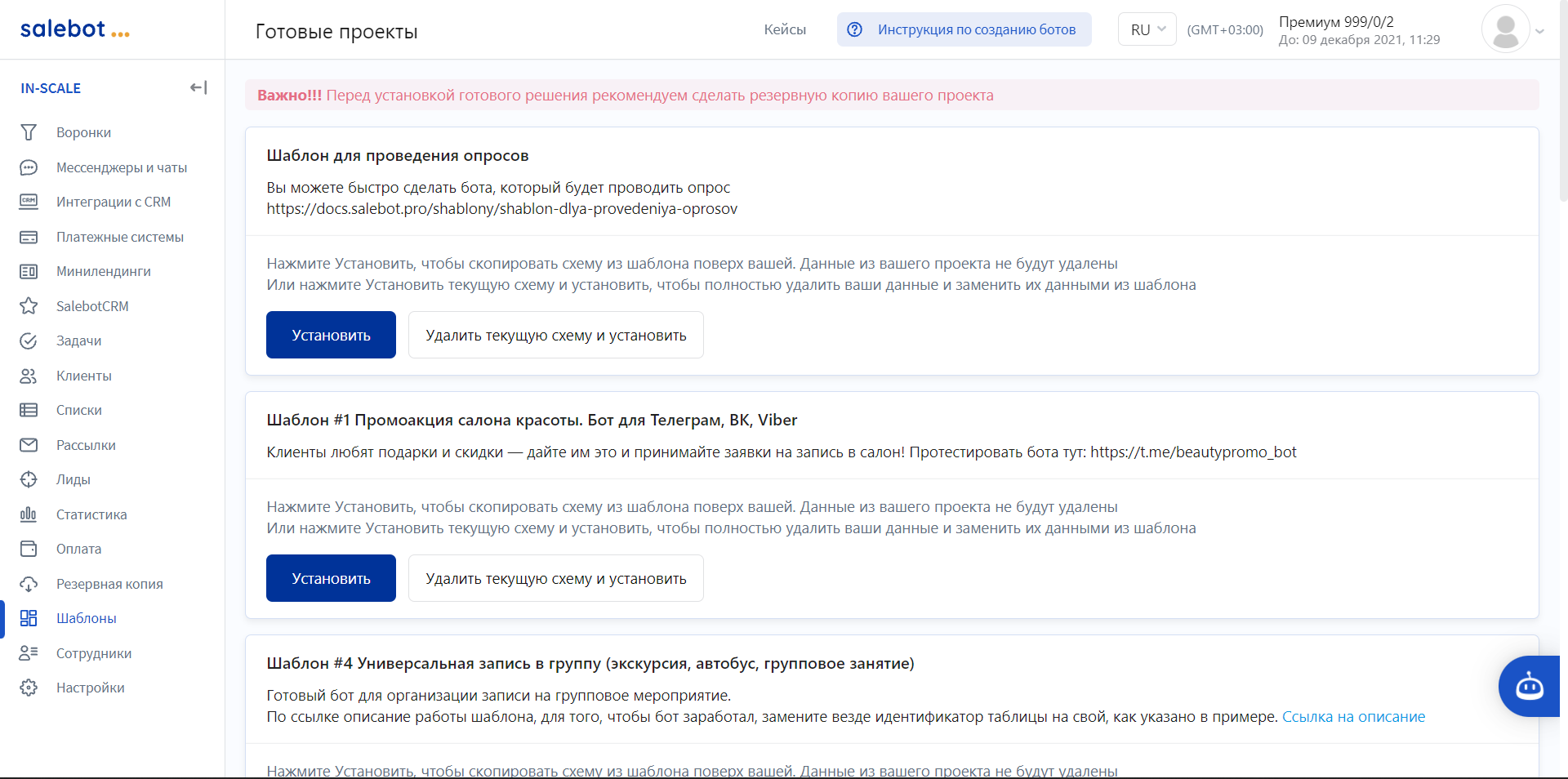Select Настройки in the sidebar

91,688
